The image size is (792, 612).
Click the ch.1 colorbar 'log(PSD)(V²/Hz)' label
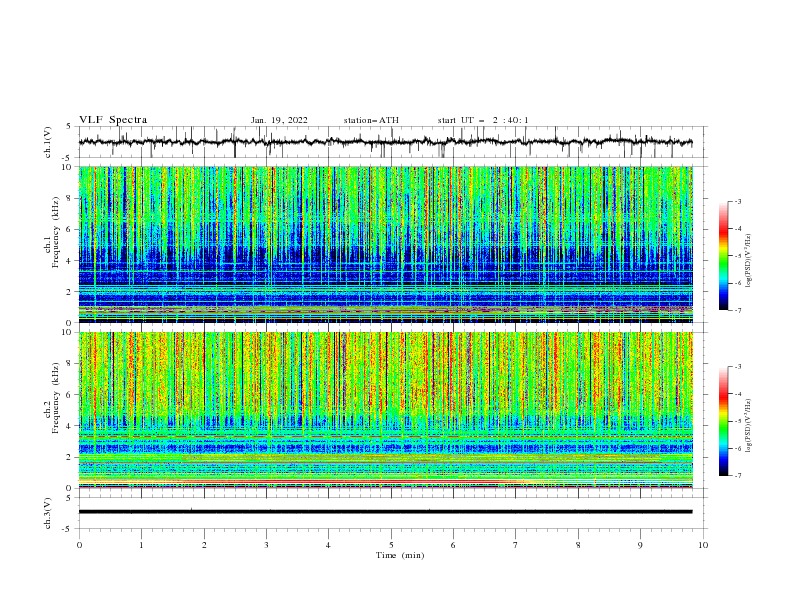click(x=749, y=261)
